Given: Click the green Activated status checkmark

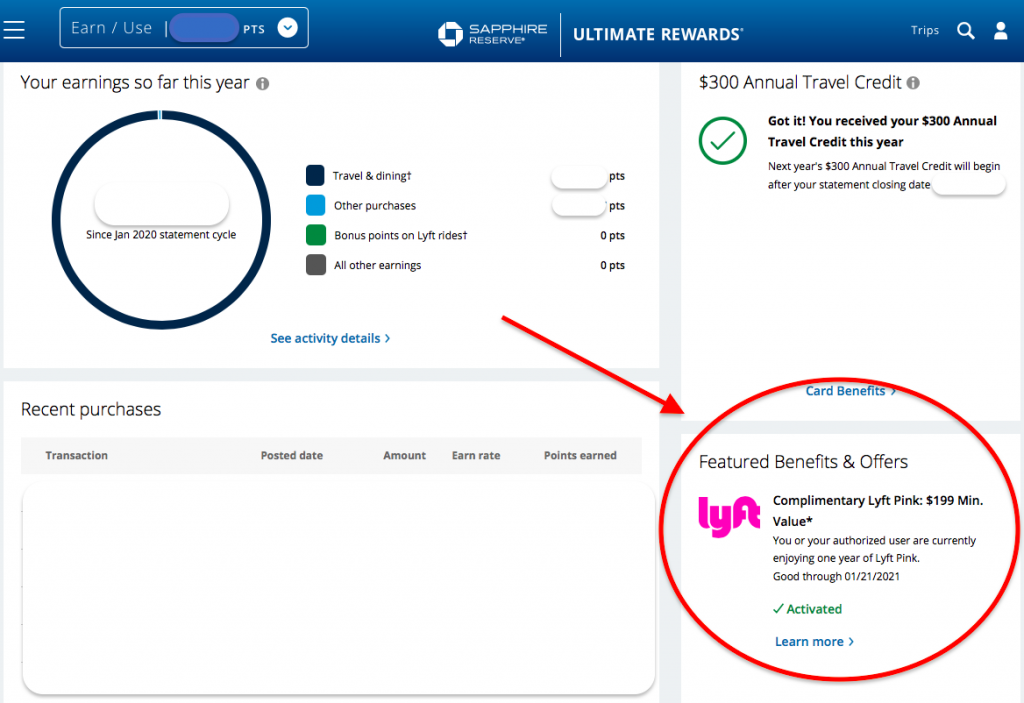Looking at the screenshot, I should tap(778, 609).
